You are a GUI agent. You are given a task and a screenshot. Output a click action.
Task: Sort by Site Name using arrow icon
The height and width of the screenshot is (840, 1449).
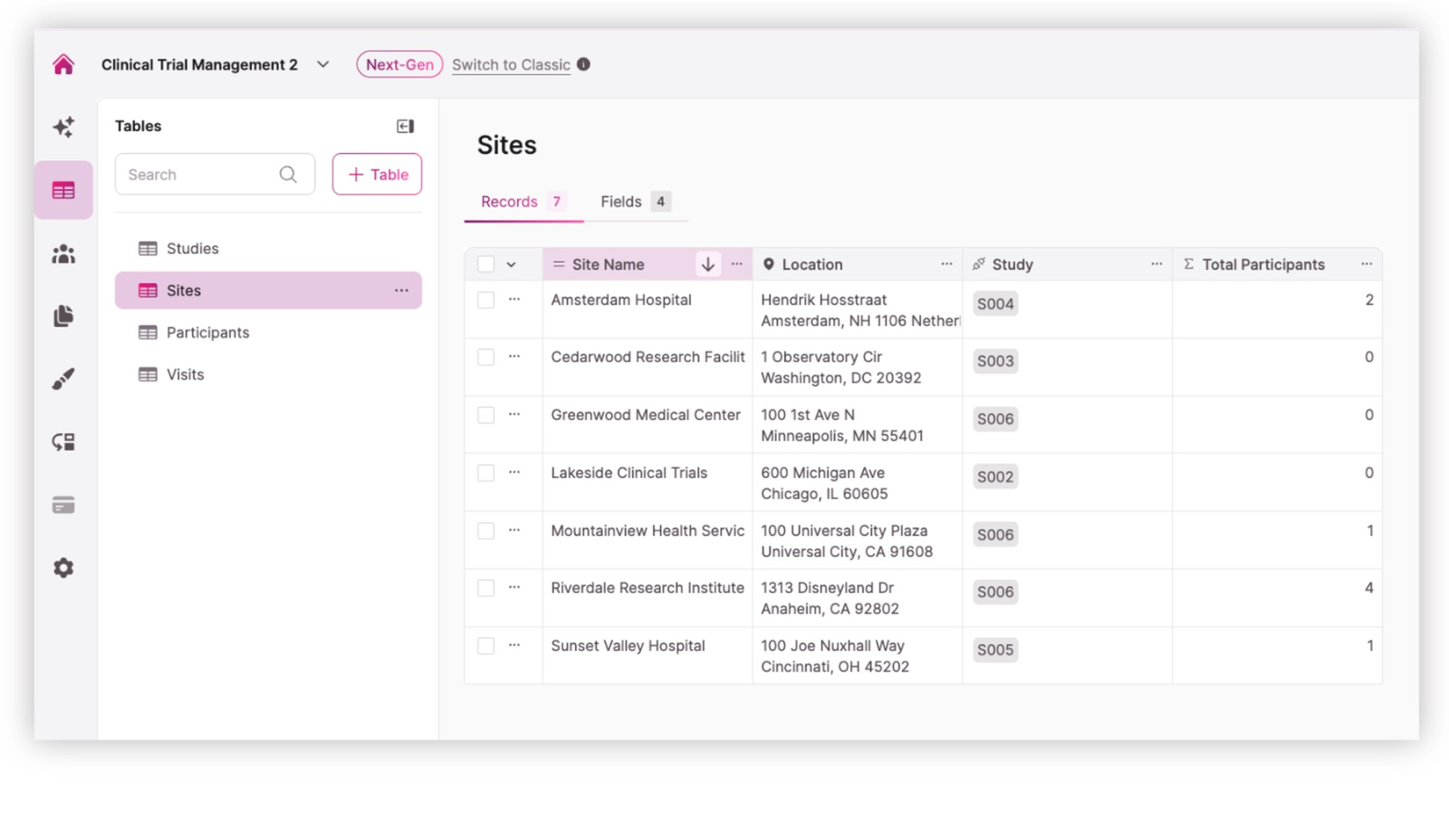[x=707, y=264]
